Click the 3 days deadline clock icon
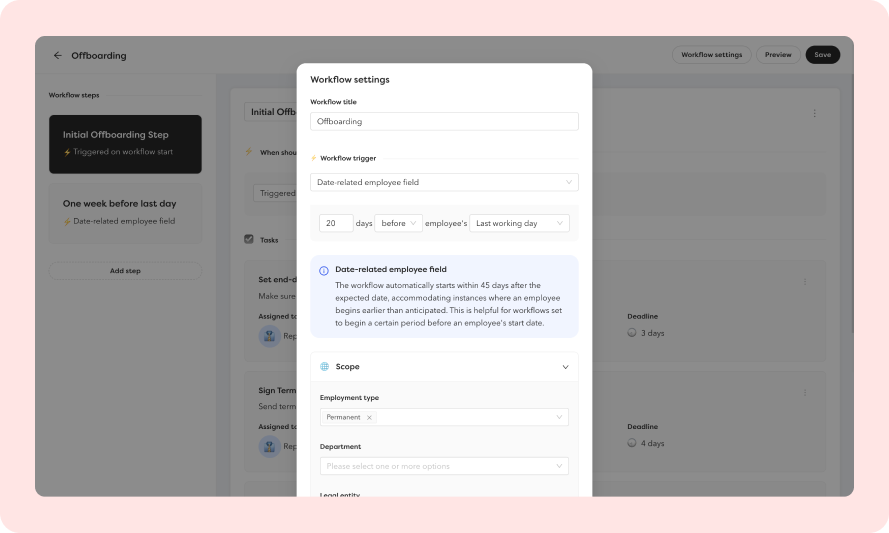Screen dimensions: 889x533 632,333
